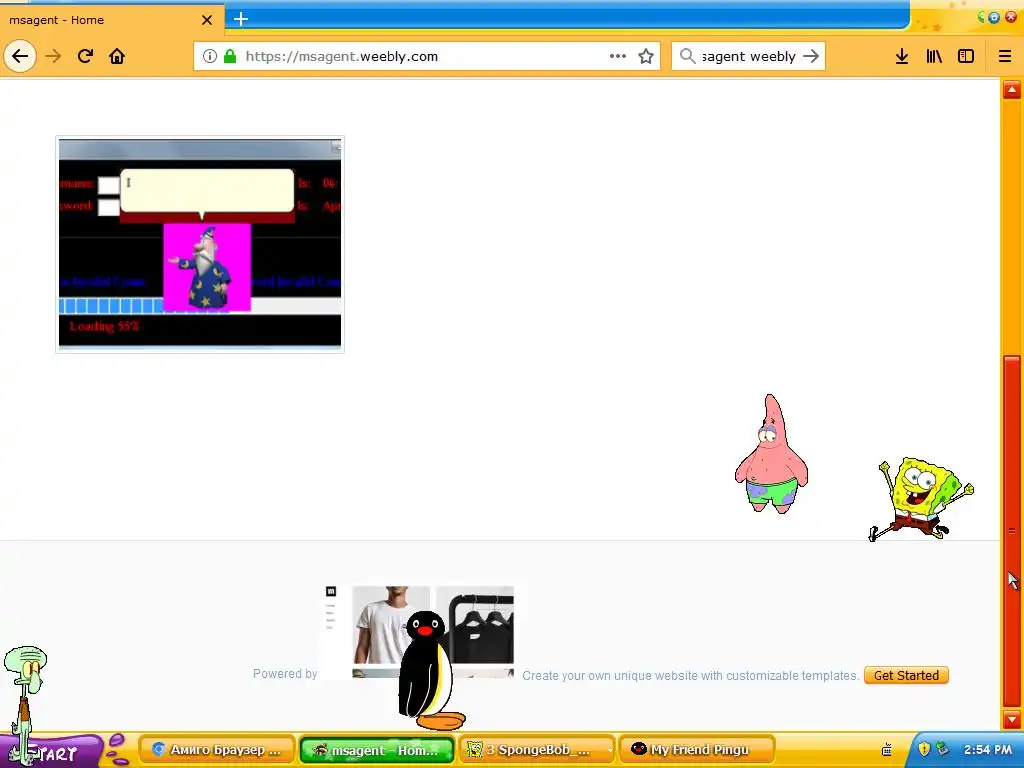
Task: Click the green padlock security icon
Action: 230,56
